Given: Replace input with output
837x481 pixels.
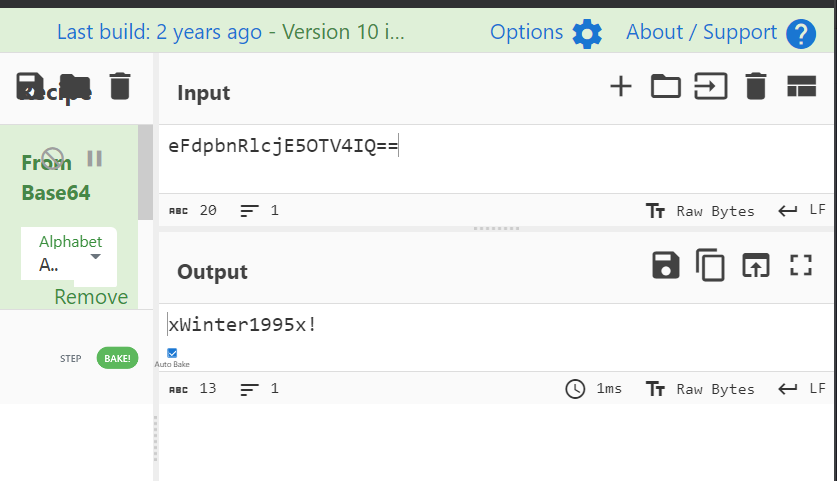Looking at the screenshot, I should tap(756, 265).
